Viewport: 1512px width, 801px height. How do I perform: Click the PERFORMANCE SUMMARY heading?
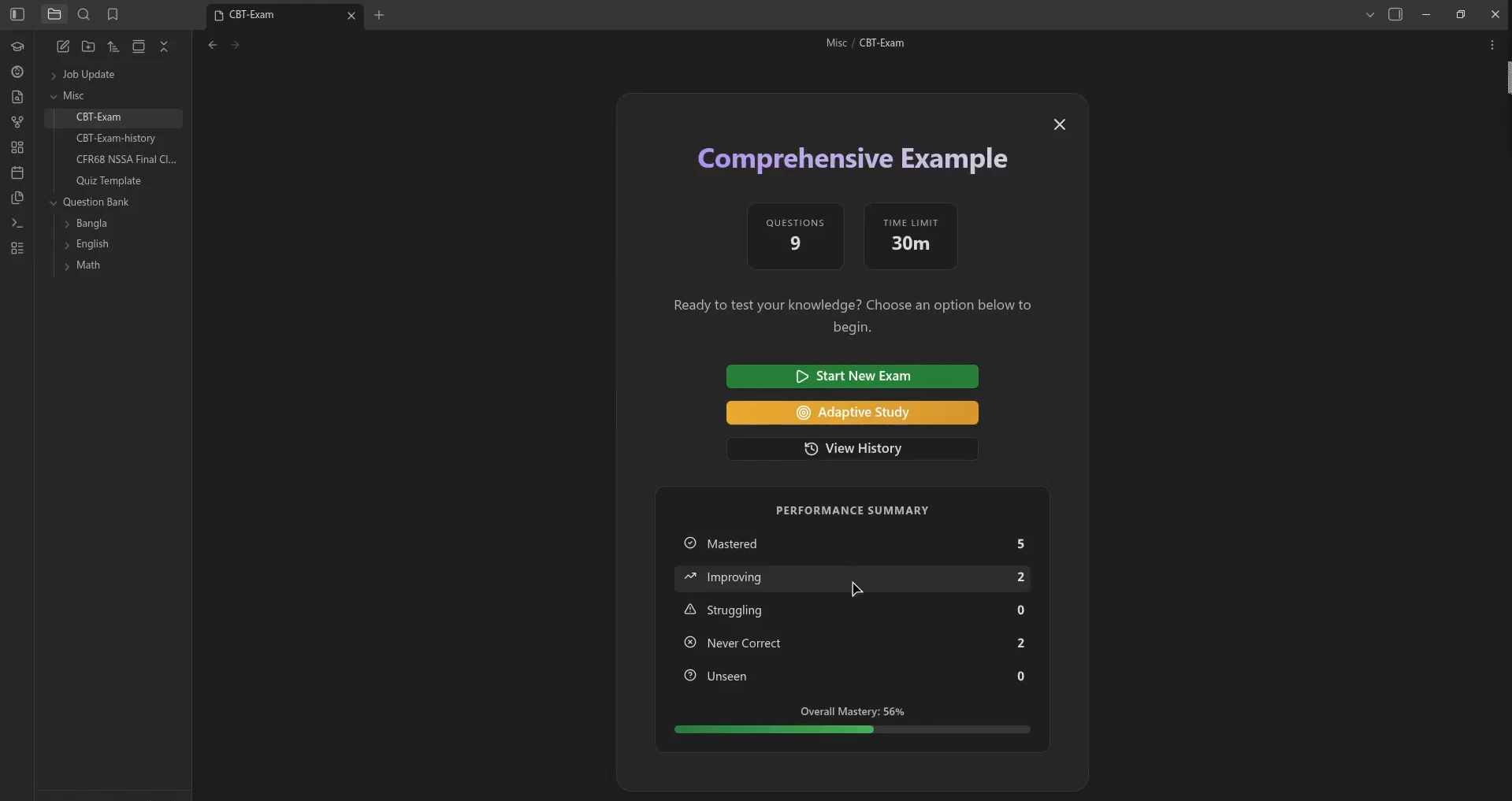[x=852, y=510]
